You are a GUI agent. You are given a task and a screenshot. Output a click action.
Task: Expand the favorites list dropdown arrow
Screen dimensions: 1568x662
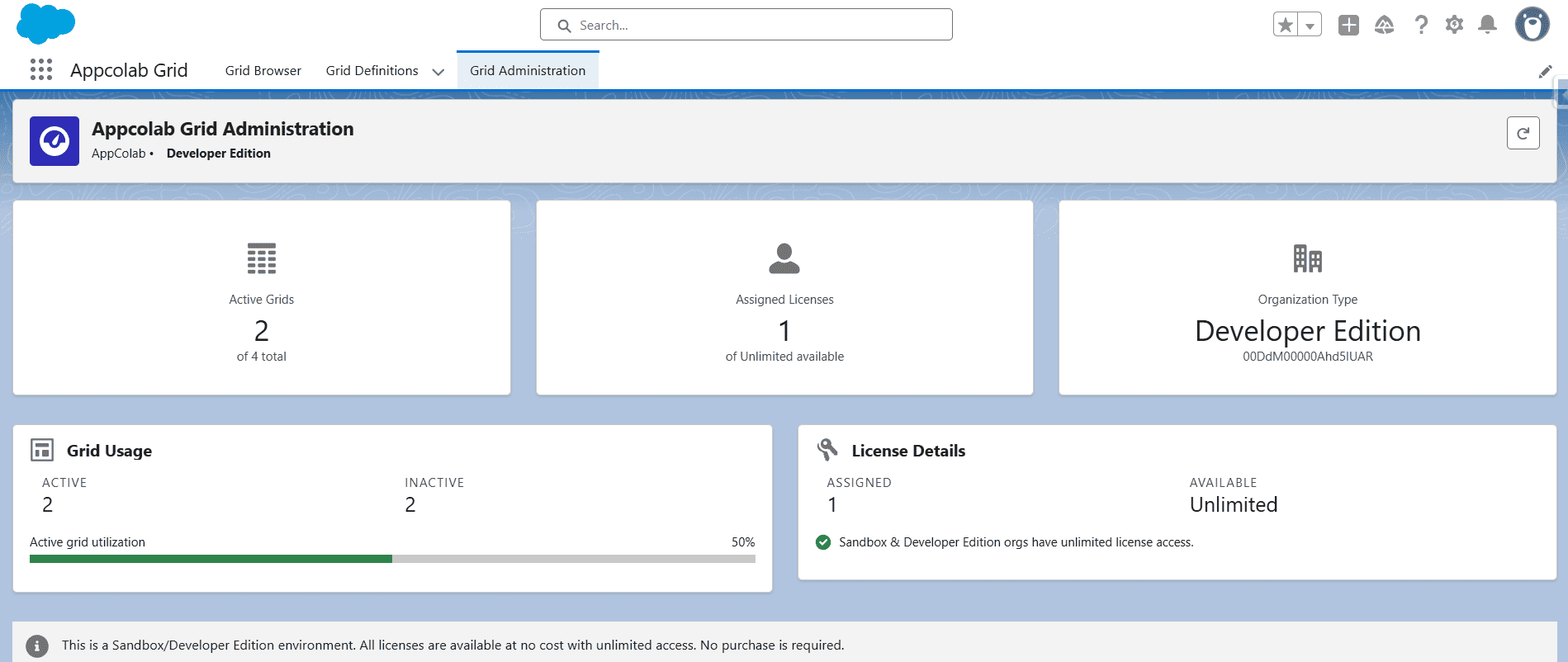1310,26
